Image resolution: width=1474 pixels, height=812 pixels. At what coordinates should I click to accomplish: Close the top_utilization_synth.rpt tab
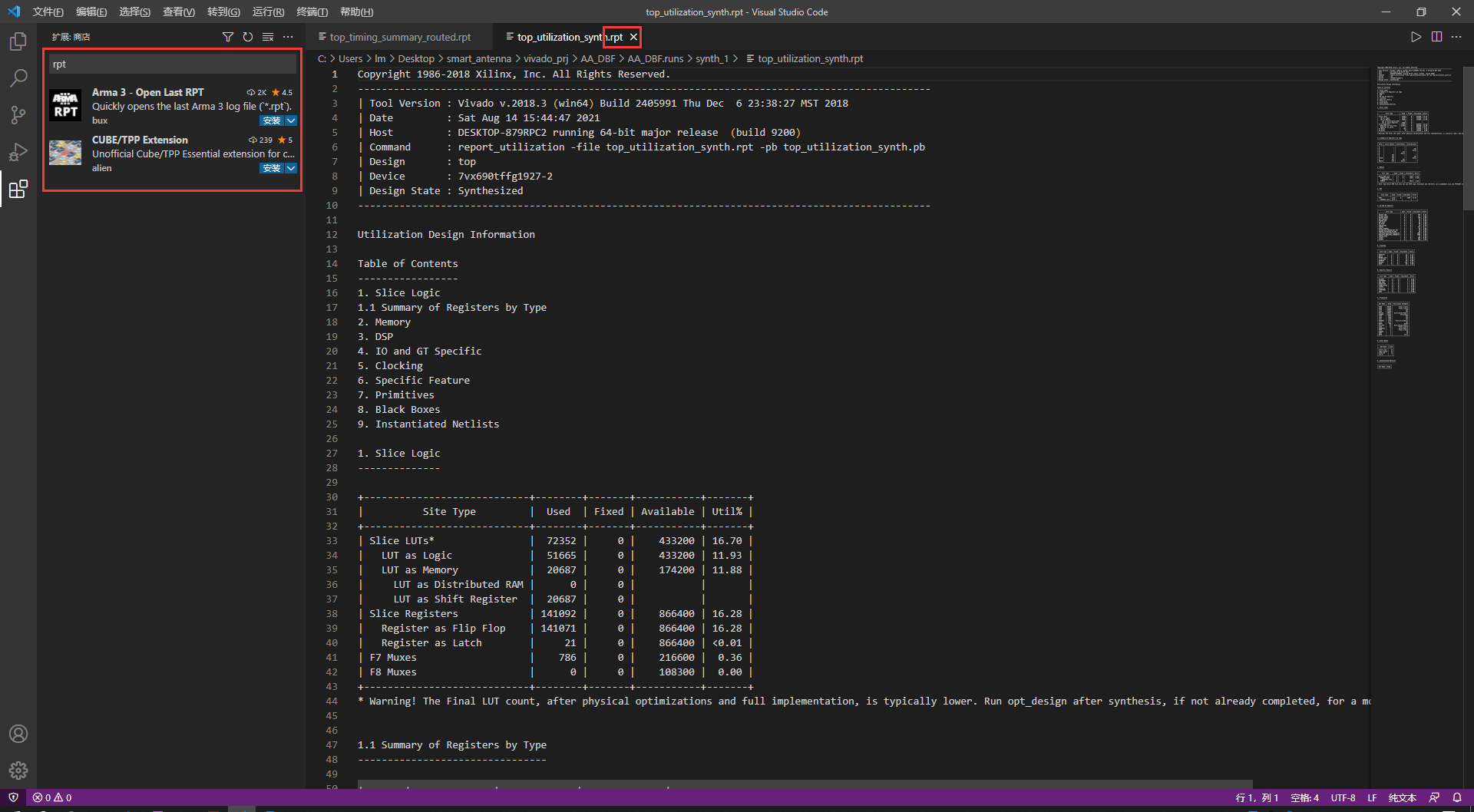point(633,37)
